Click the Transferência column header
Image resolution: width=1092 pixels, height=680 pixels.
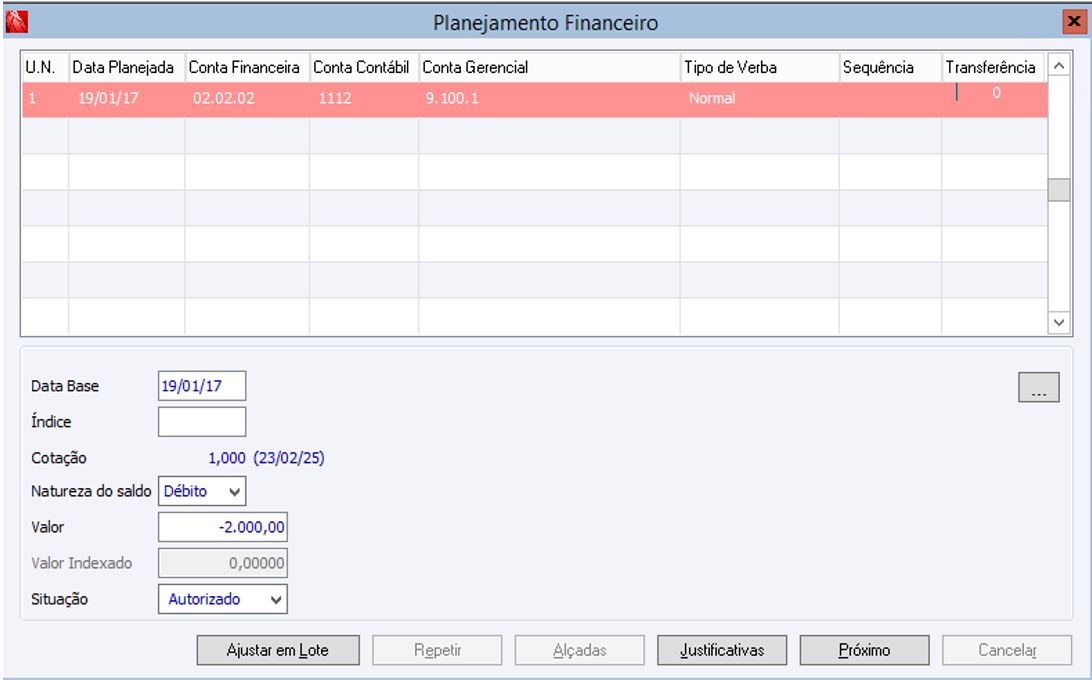[x=992, y=68]
